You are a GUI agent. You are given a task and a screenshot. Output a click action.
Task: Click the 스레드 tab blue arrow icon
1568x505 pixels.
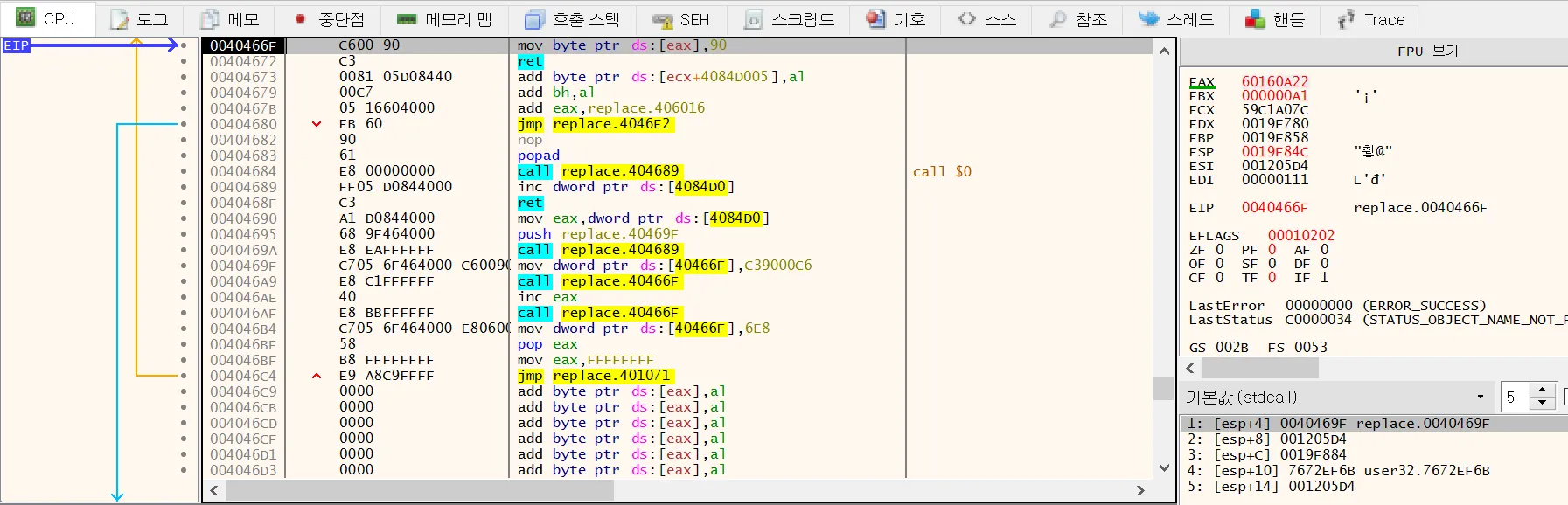pyautogui.click(x=1148, y=19)
